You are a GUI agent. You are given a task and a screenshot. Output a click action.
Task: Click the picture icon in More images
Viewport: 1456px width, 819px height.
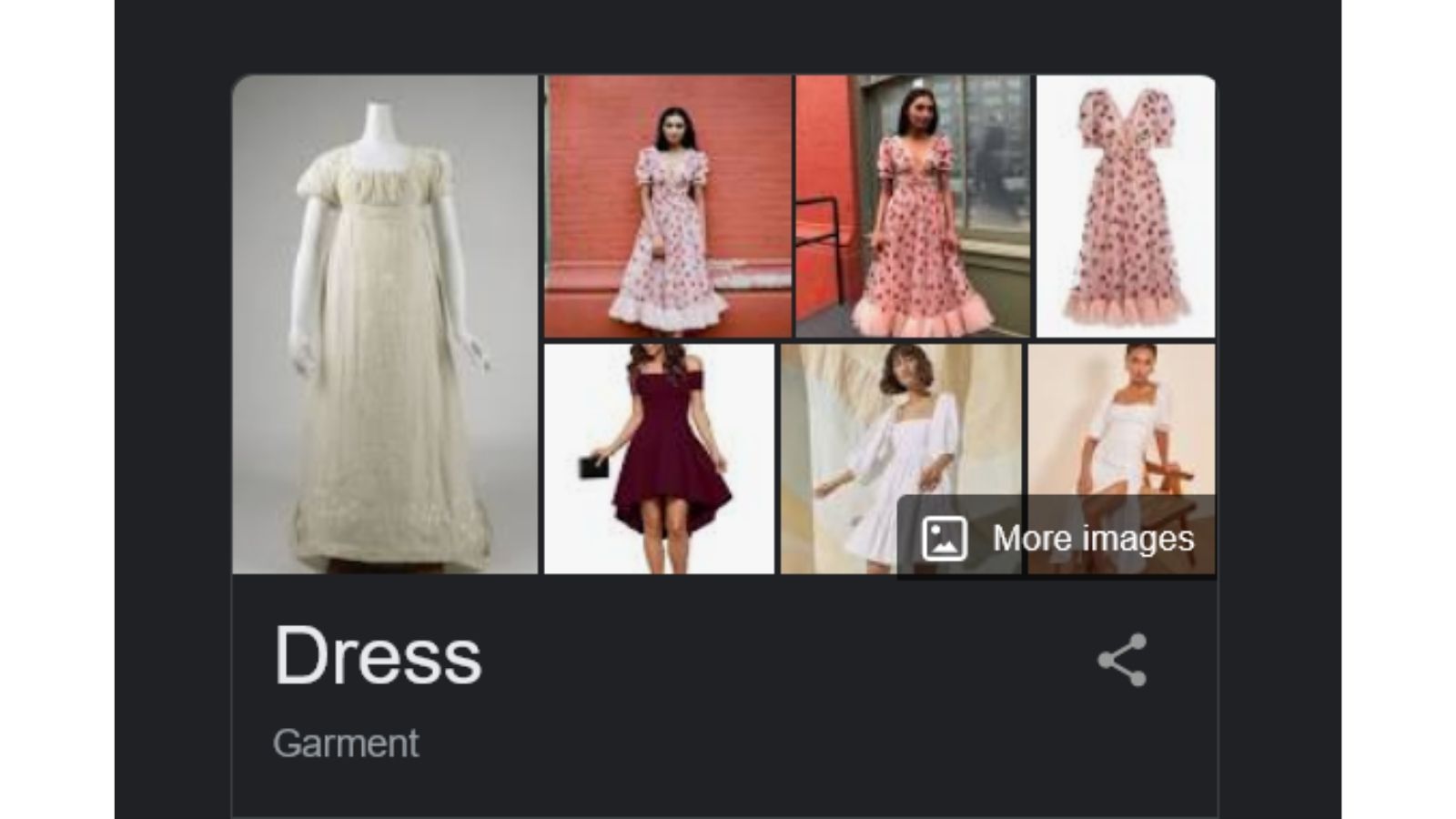[945, 538]
